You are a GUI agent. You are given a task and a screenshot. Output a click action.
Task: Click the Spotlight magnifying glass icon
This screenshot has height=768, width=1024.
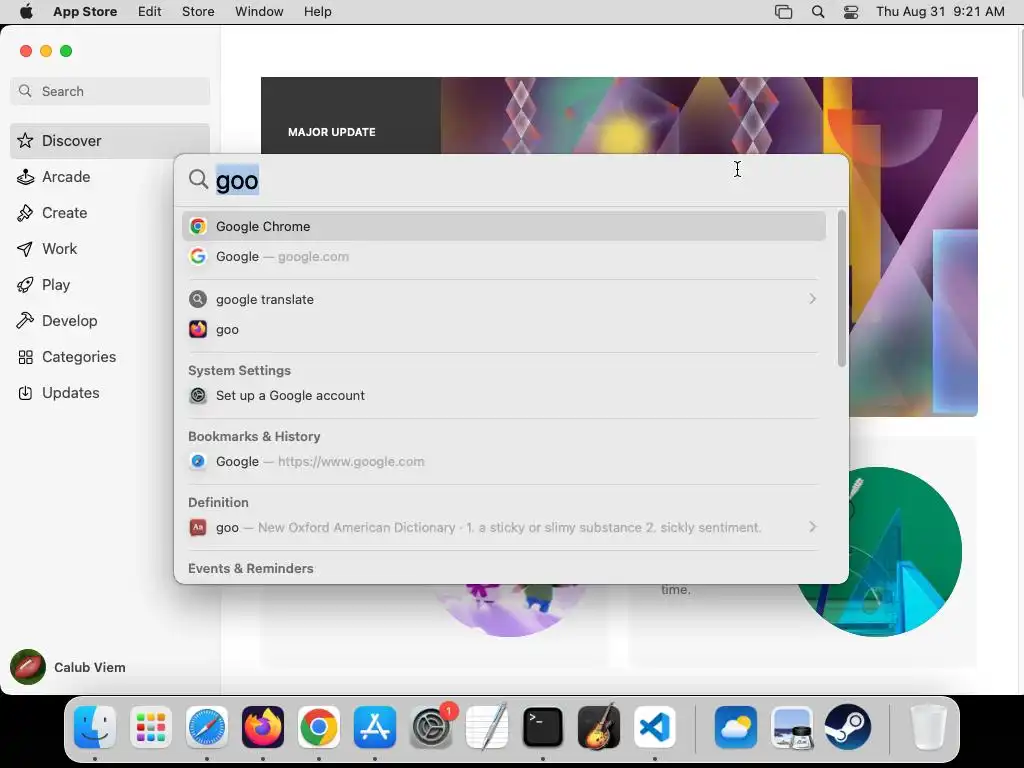coord(198,179)
